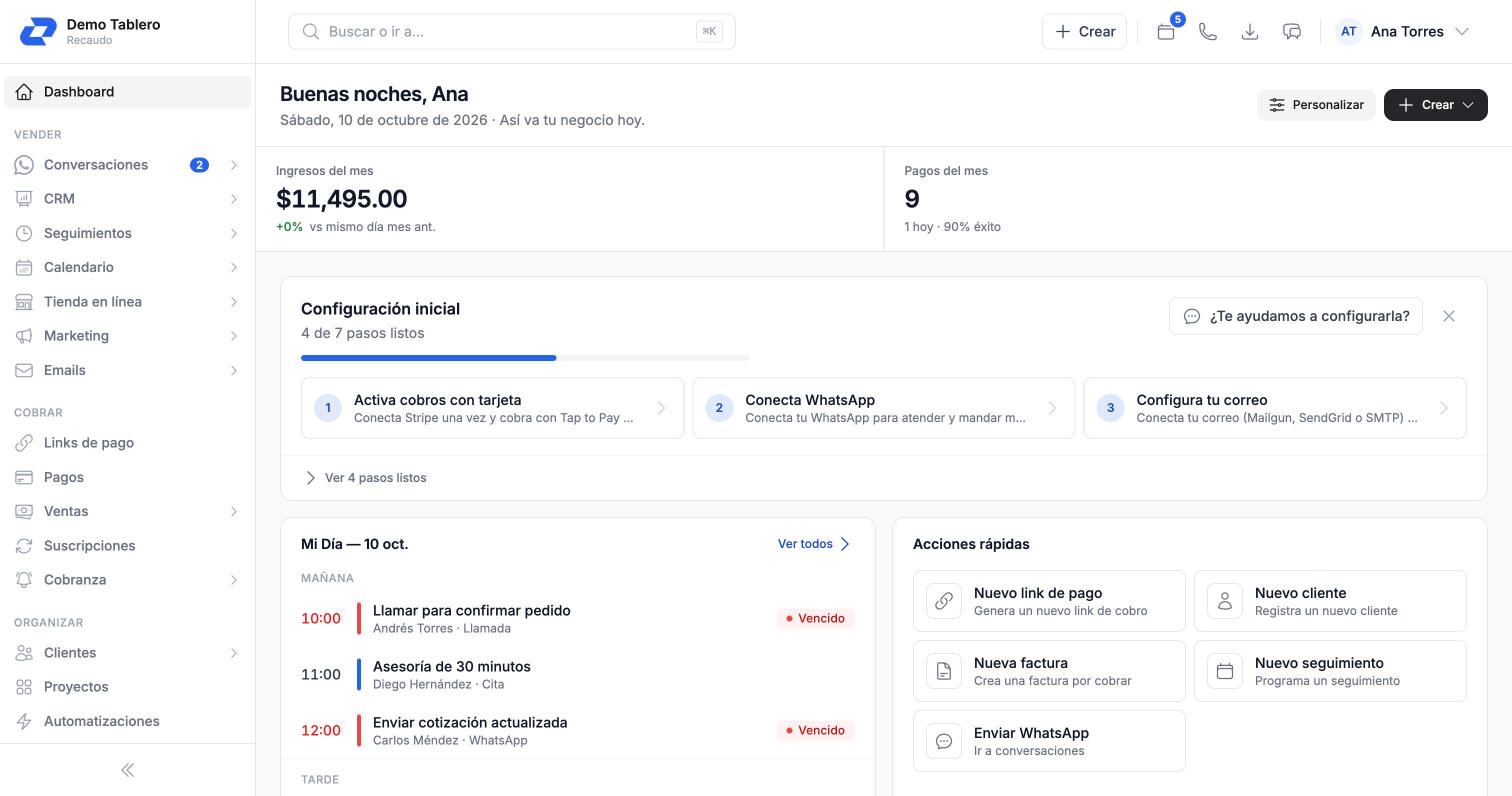This screenshot has height=796, width=1512.
Task: Expand the Ventas submenu chevron
Action: [x=234, y=511]
